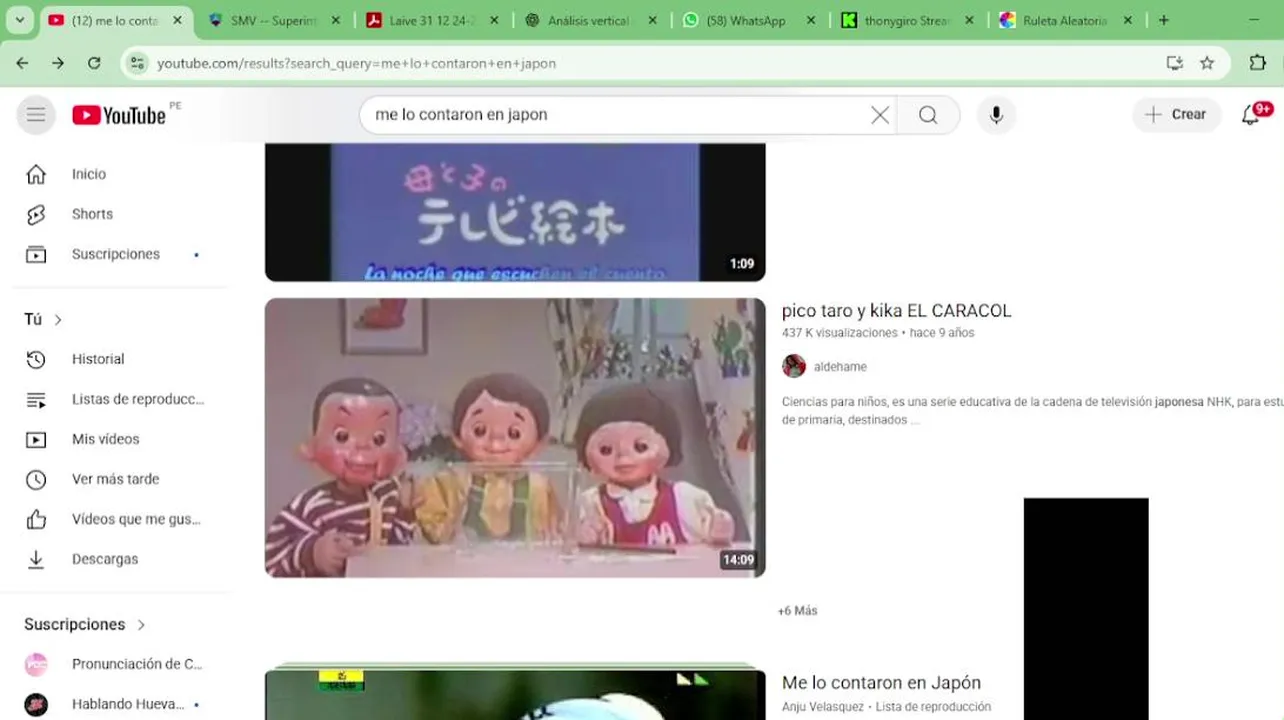This screenshot has width=1284, height=720.
Task: Open the extensions puzzle icon
Action: coord(1258,63)
